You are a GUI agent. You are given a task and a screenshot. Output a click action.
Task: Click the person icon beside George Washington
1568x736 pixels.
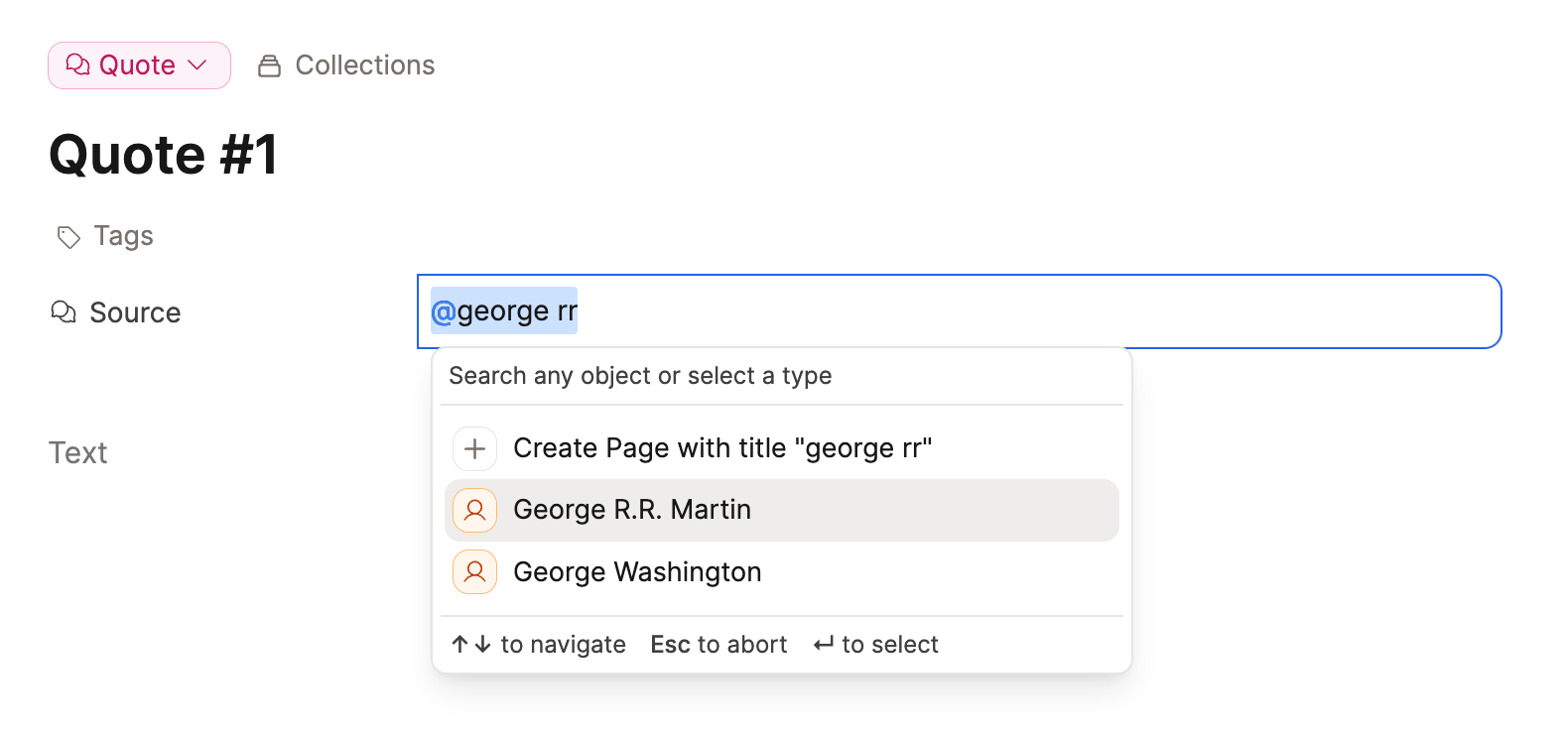pyautogui.click(x=474, y=572)
